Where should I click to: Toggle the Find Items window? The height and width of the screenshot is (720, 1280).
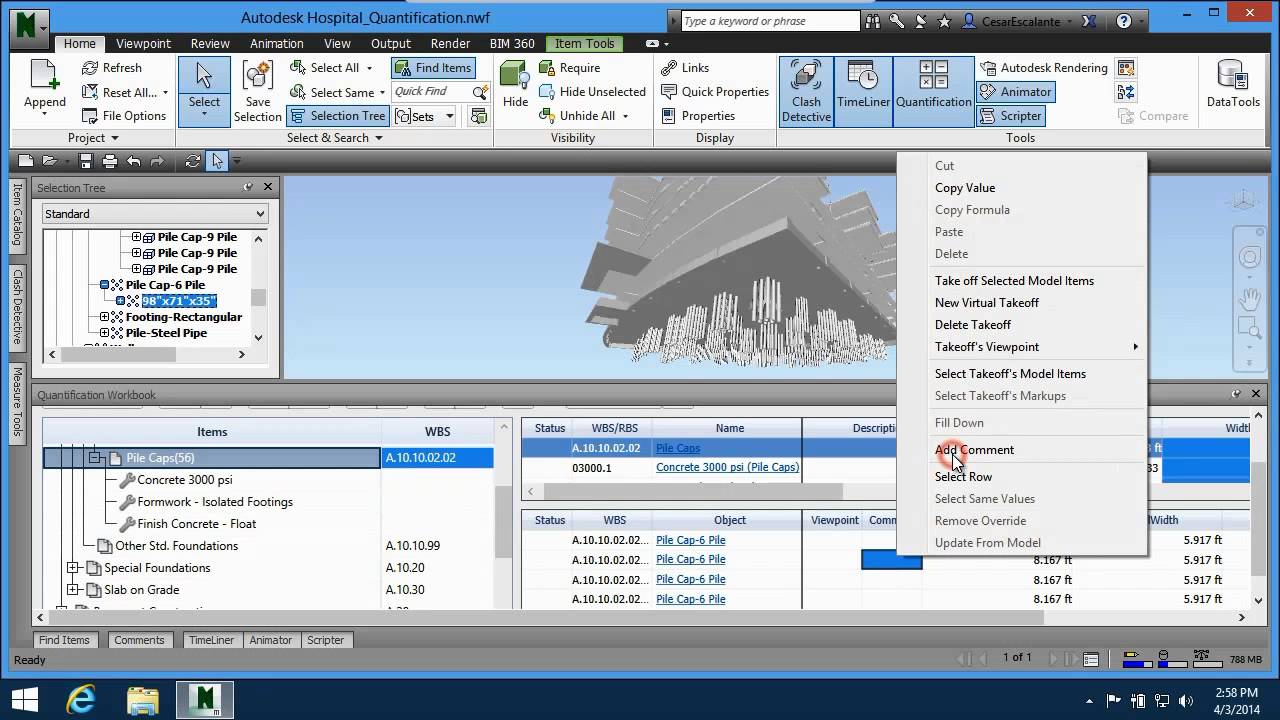click(433, 68)
